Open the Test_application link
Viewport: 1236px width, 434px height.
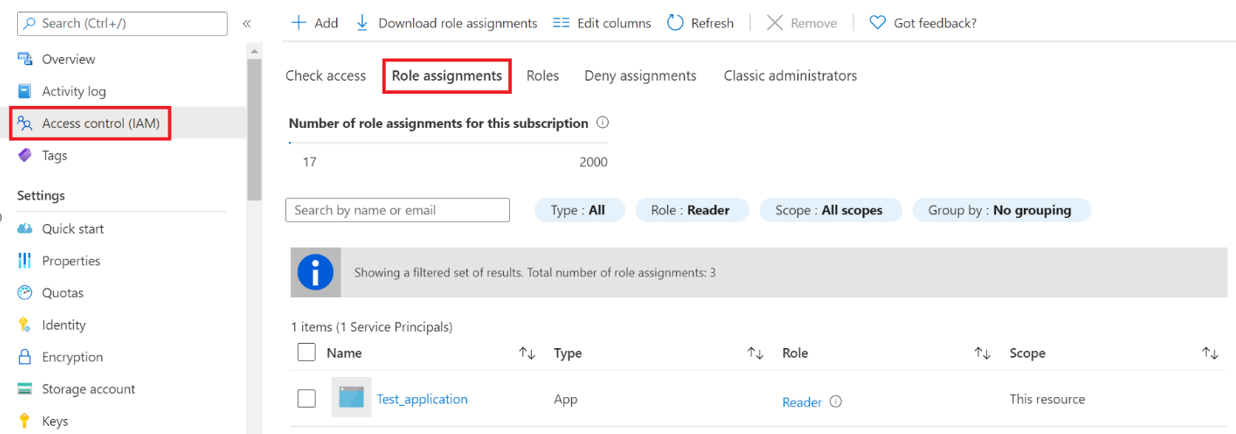pos(422,399)
